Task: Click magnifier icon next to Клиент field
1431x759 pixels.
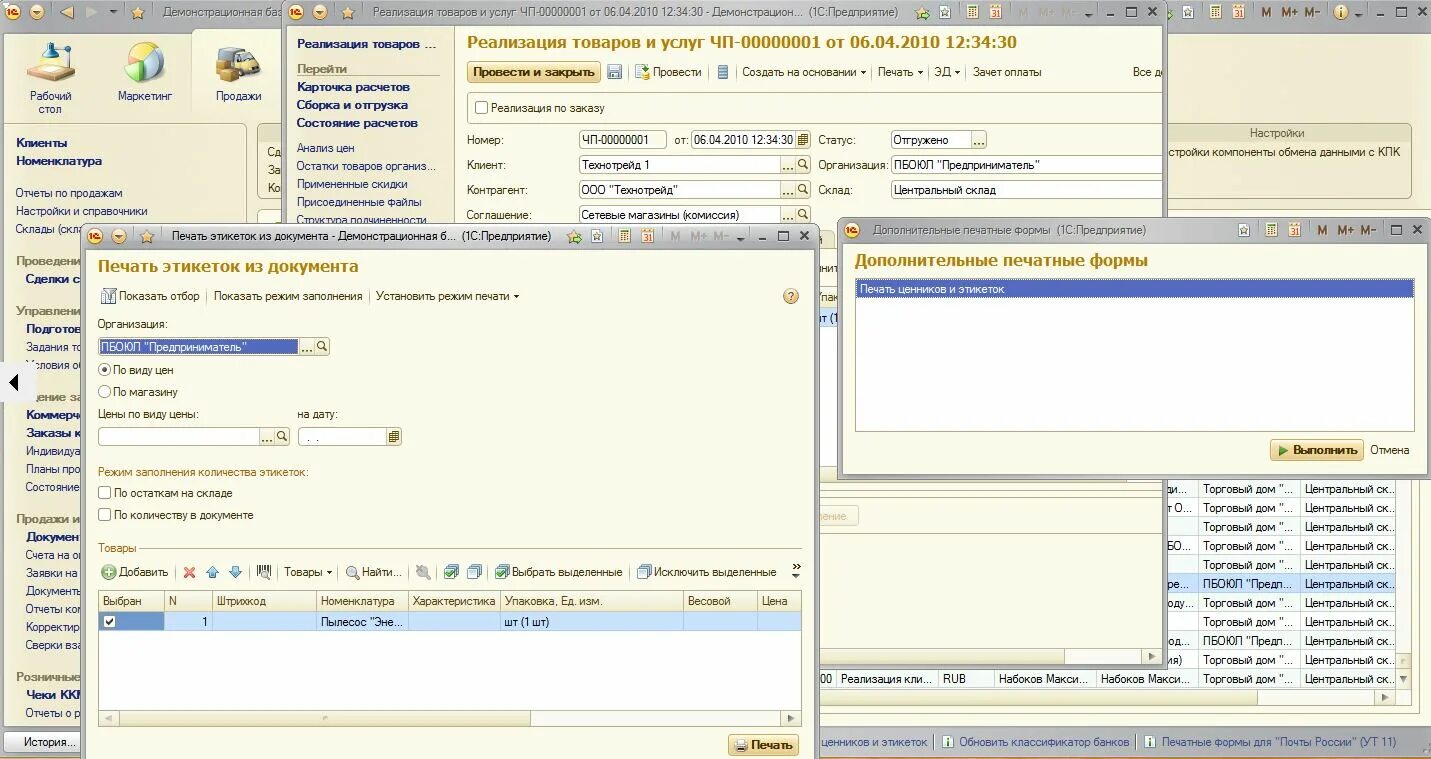Action: pos(802,165)
